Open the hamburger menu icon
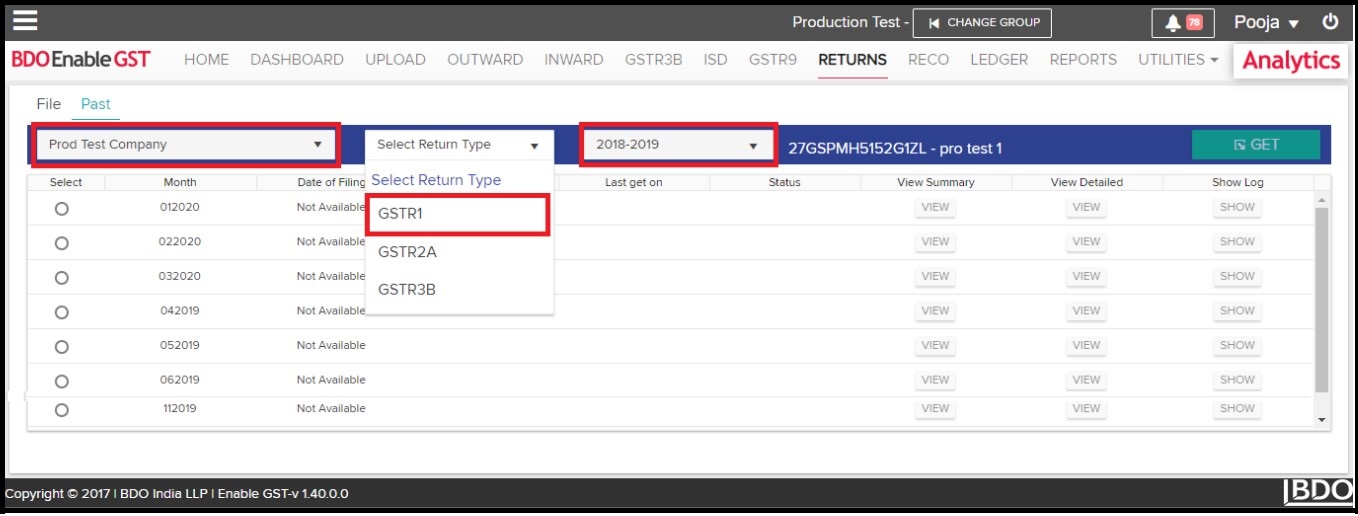Viewport: 1358px width, 516px height. pos(24,21)
